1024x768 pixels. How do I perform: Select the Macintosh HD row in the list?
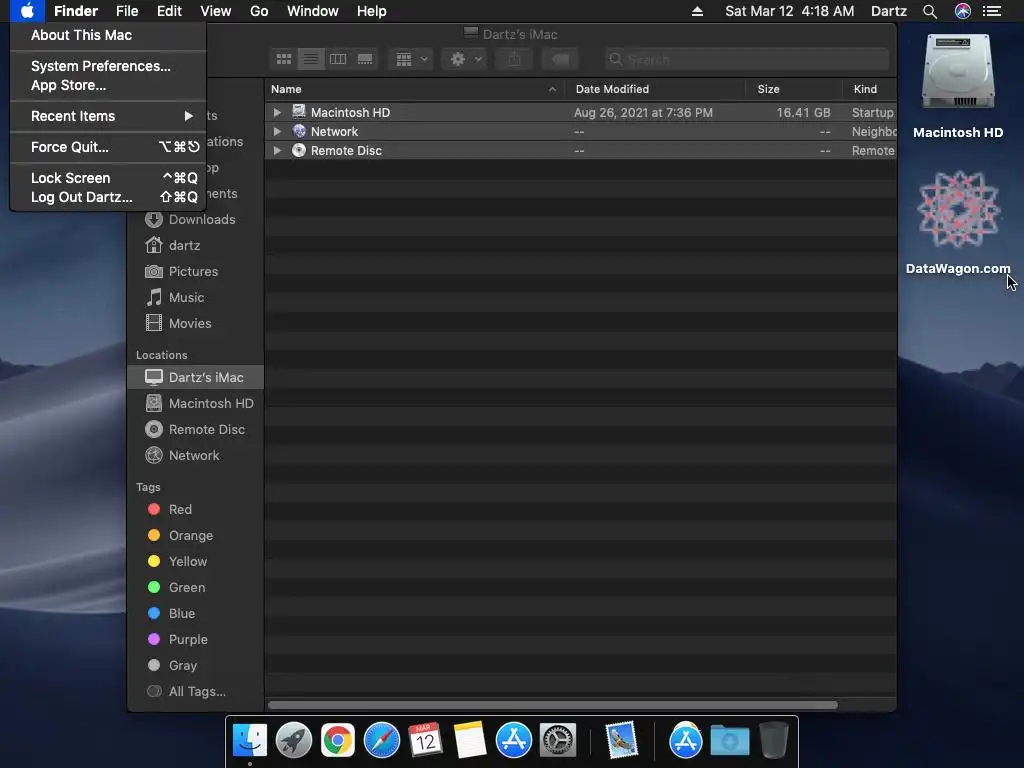pos(581,112)
